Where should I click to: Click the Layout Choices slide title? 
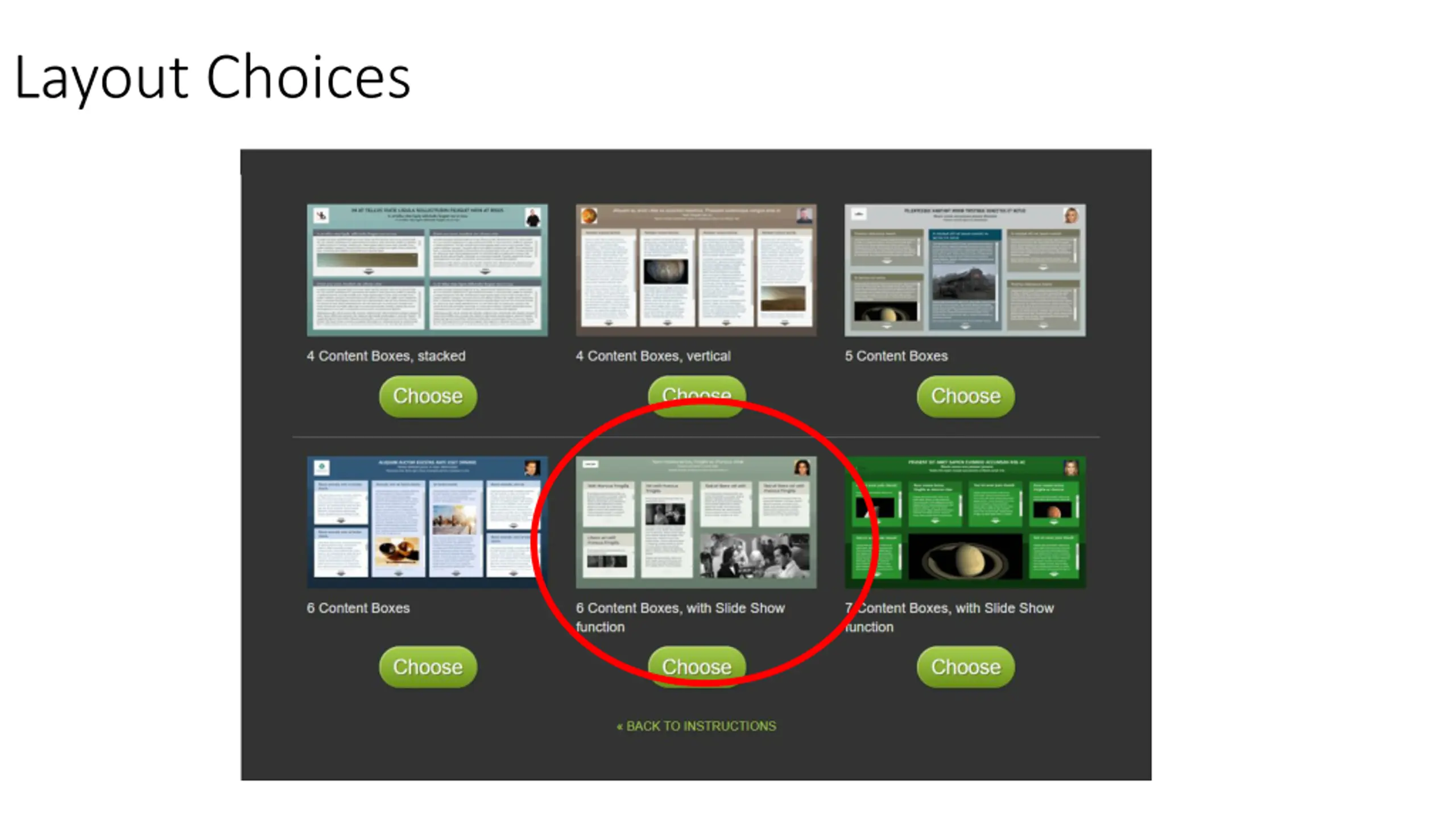click(x=212, y=78)
